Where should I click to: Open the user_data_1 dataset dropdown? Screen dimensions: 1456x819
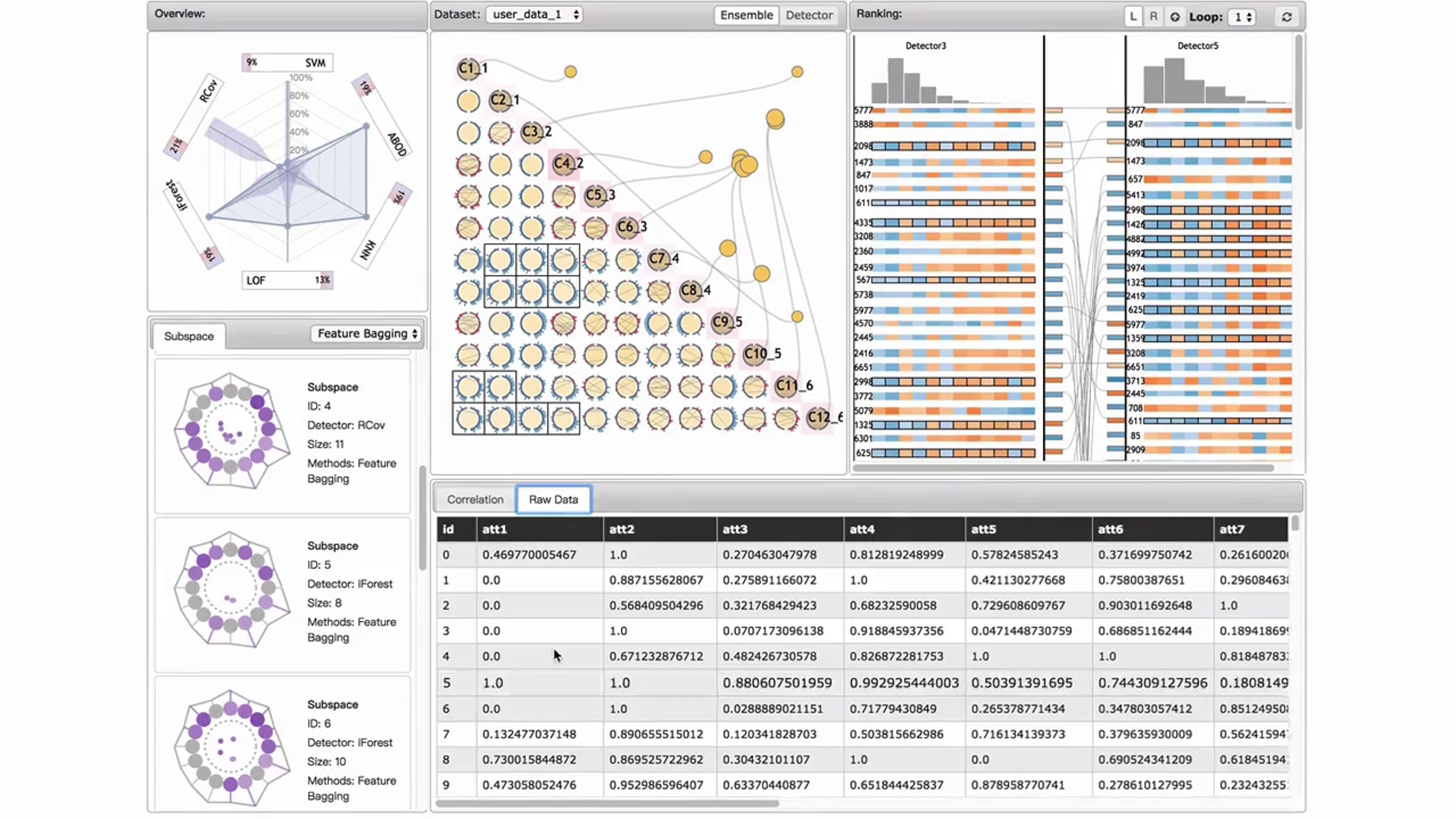[534, 15]
